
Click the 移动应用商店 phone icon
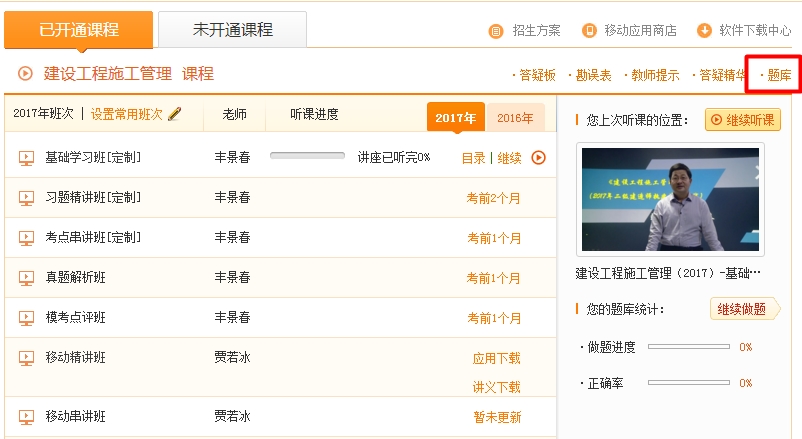pyautogui.click(x=590, y=31)
